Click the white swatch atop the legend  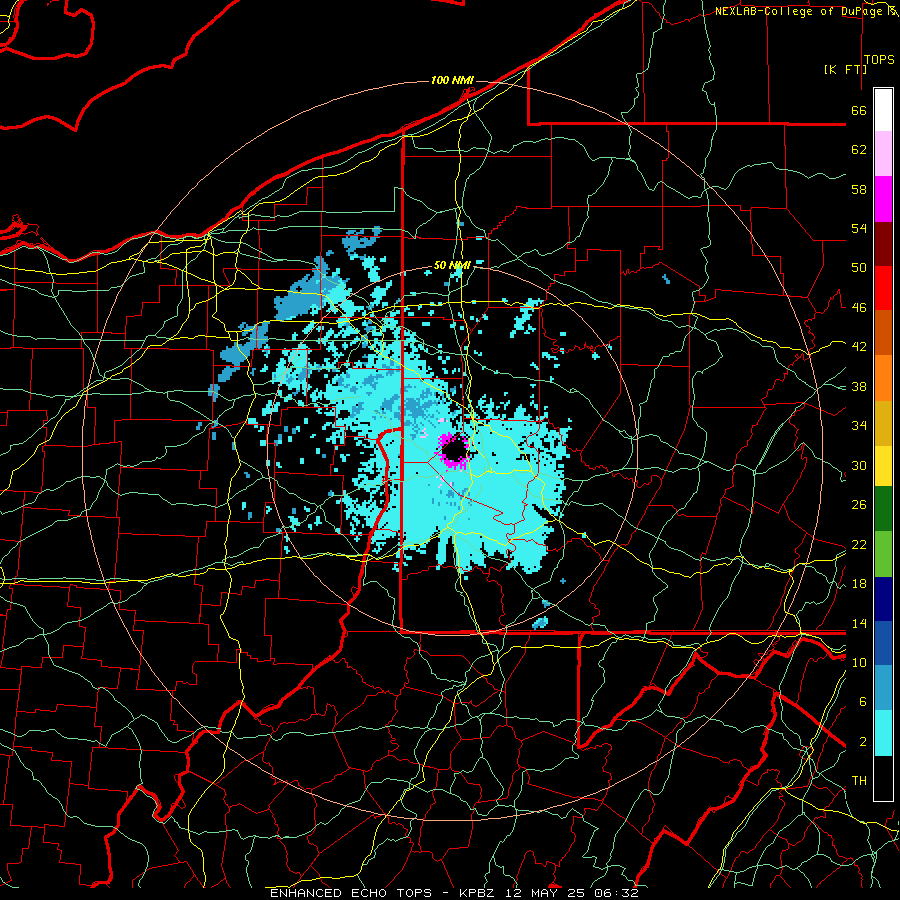tap(883, 110)
